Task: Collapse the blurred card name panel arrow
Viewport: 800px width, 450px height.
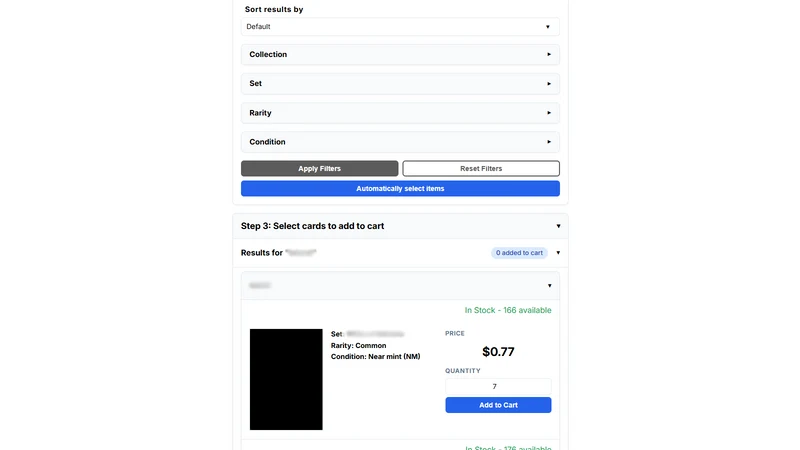Action: point(549,286)
